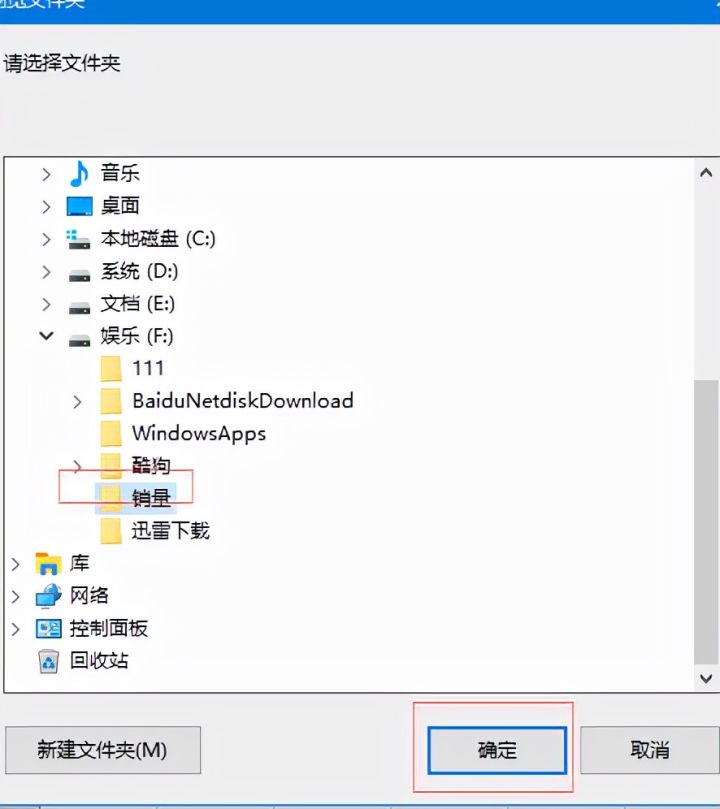Click the 取消 cancel button
Viewport: 720px width, 809px height.
[x=650, y=750]
